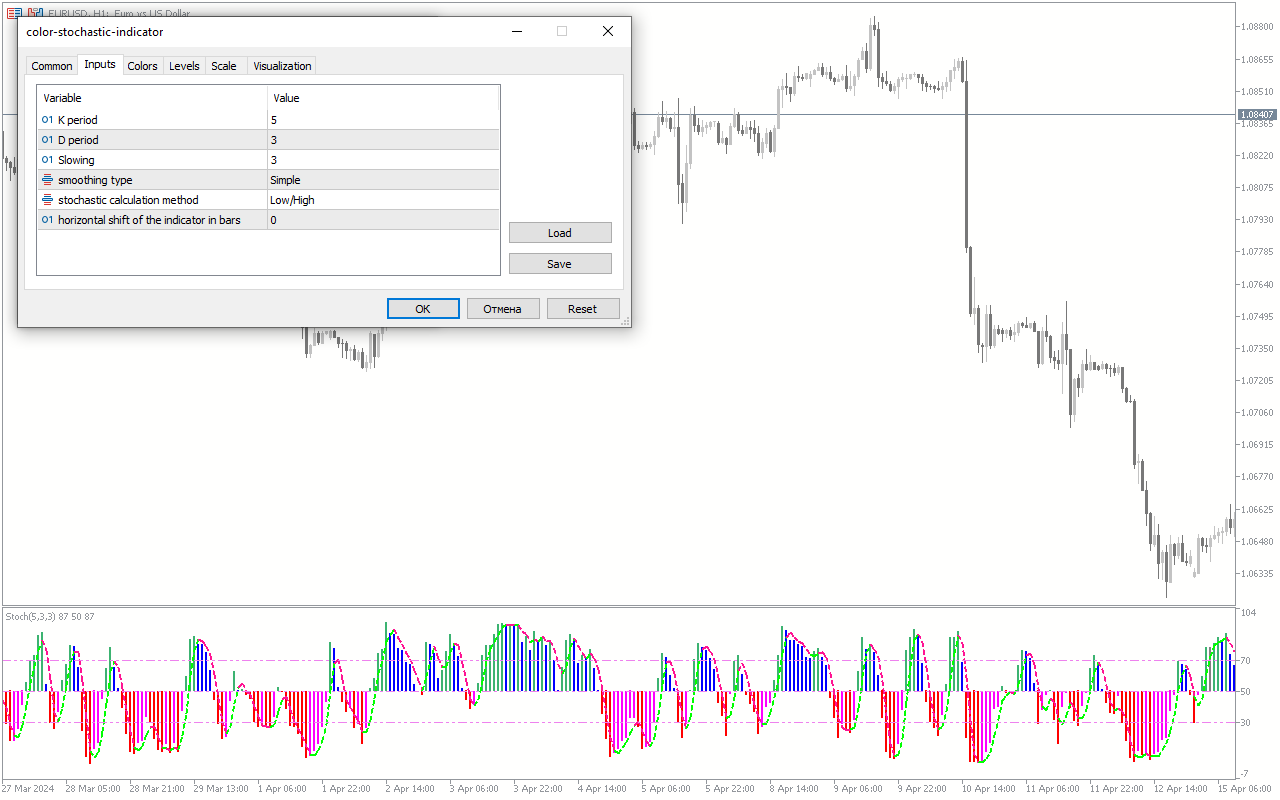Click the integer type icon beside K period
The width and height of the screenshot is (1280, 800).
[47, 120]
